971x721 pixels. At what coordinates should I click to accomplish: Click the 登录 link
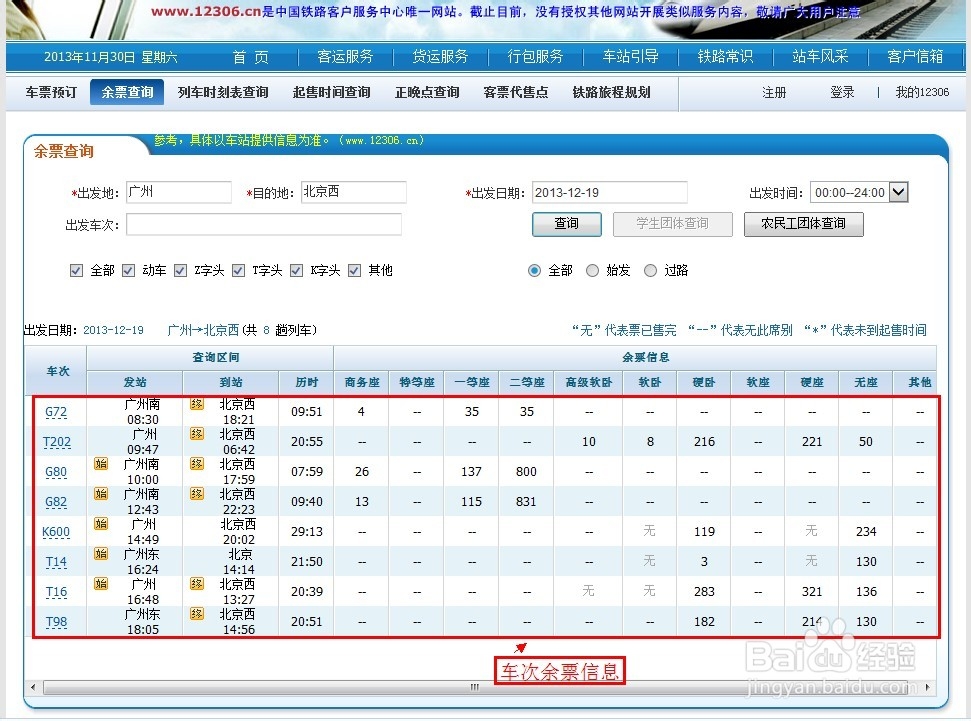(842, 93)
